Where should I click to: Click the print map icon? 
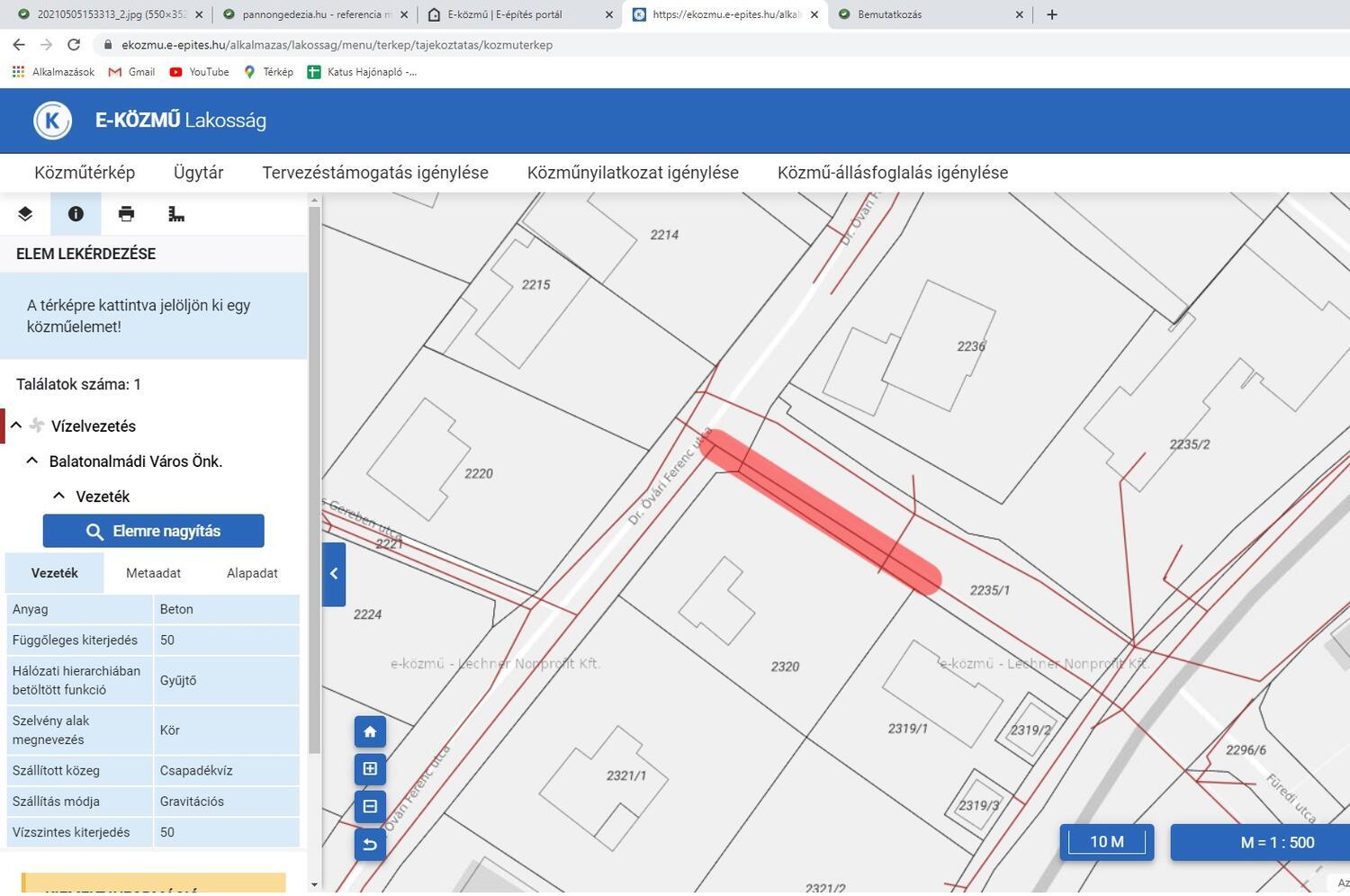(x=126, y=214)
